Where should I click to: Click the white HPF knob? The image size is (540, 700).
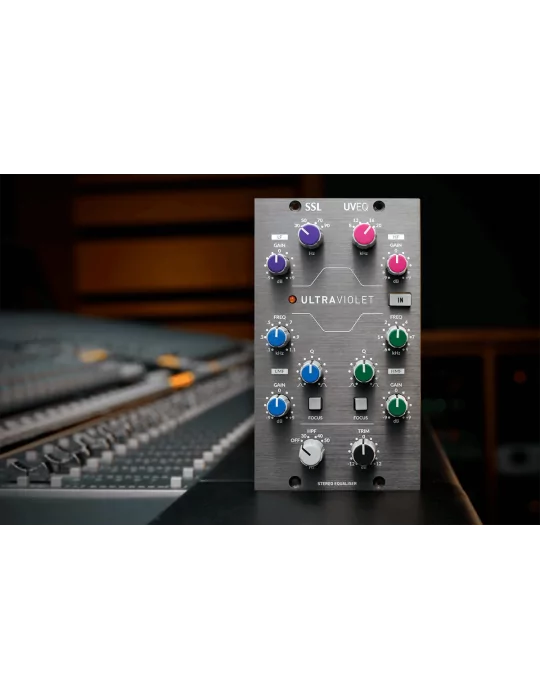pos(311,452)
